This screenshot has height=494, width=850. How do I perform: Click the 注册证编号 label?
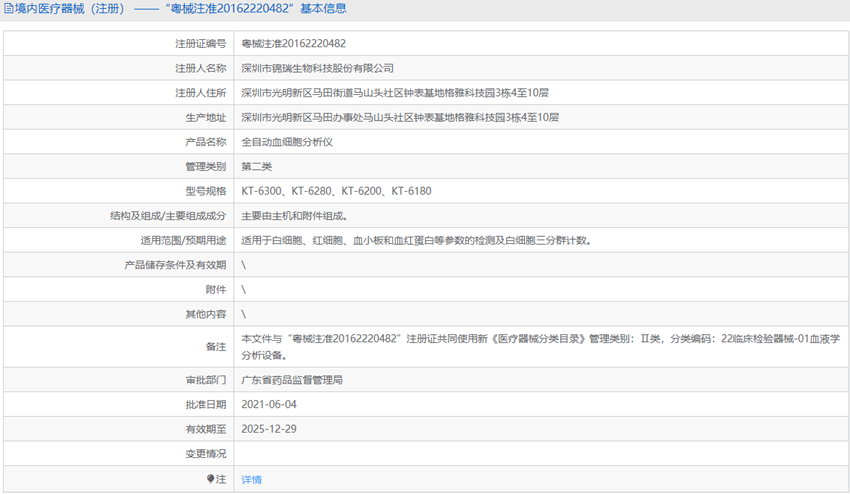coord(201,43)
